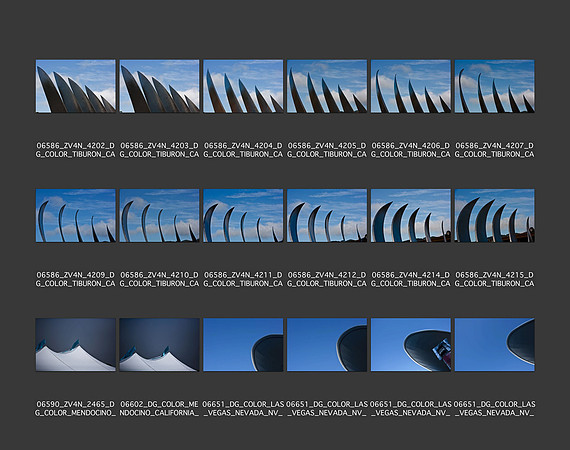Open the 06586_ZV4N_4212 thumbnail

327,216
